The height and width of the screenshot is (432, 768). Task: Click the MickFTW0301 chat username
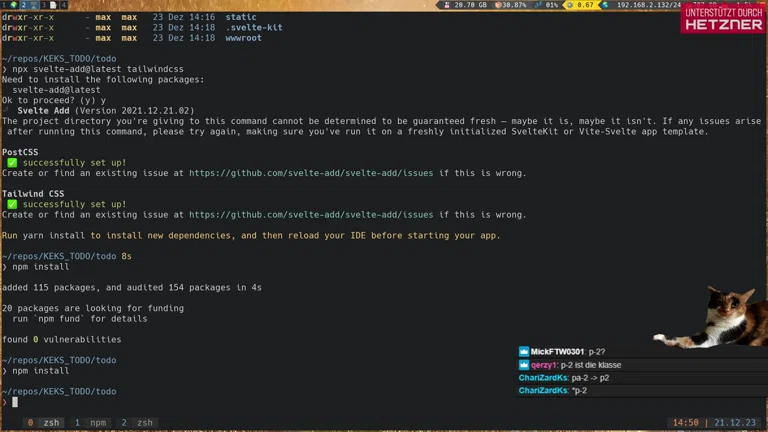(x=557, y=352)
